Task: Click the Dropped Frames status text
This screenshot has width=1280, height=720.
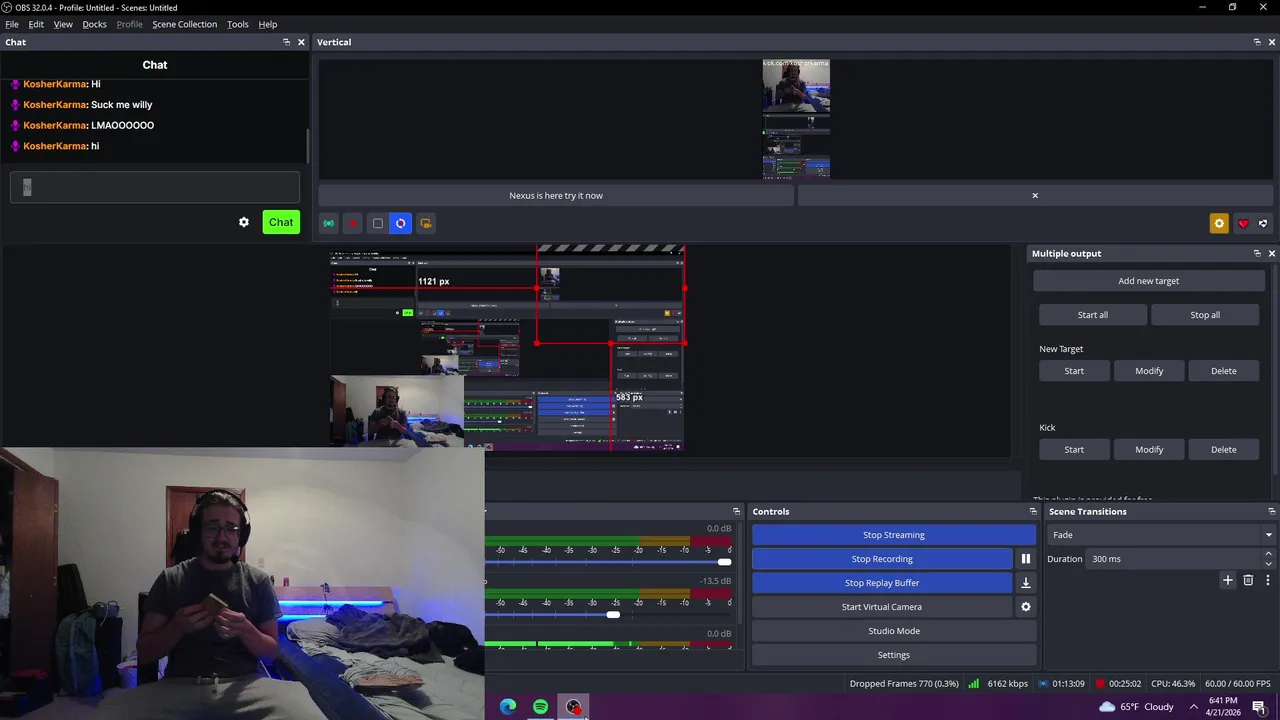Action: pyautogui.click(x=904, y=684)
